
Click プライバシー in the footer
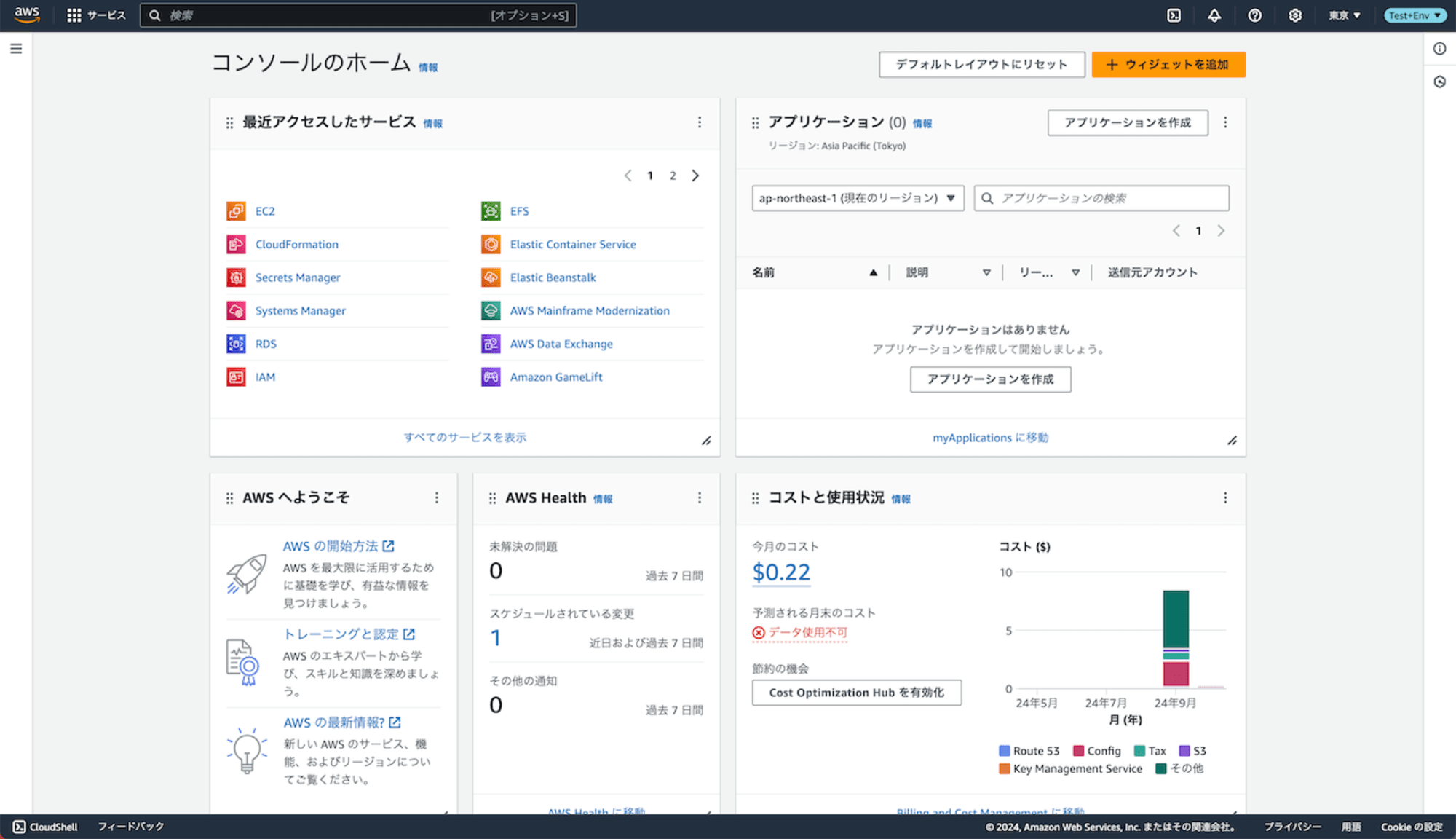pos(1292,827)
